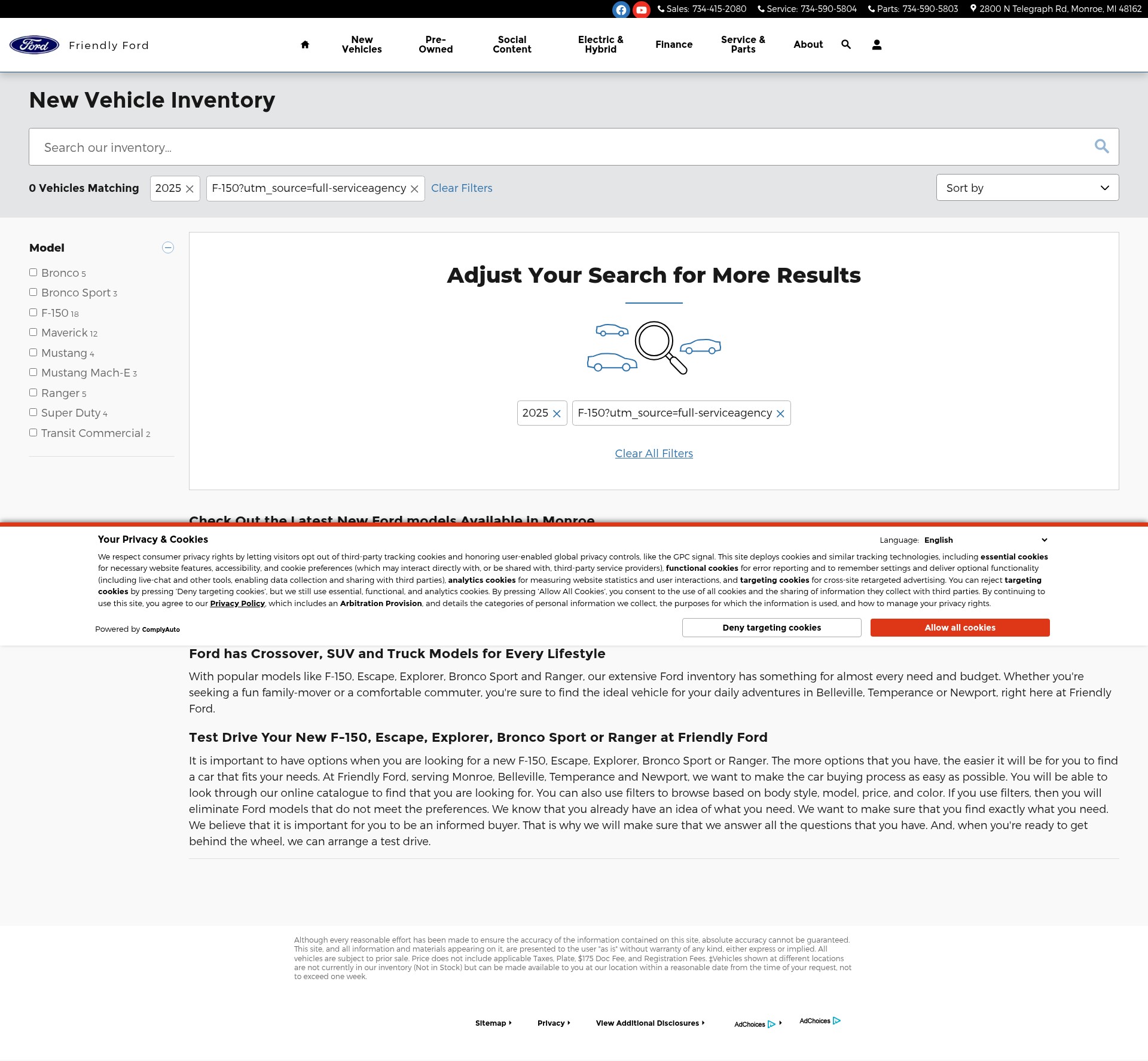Click the Ford logo
The image size is (1148, 1061).
pos(34,45)
